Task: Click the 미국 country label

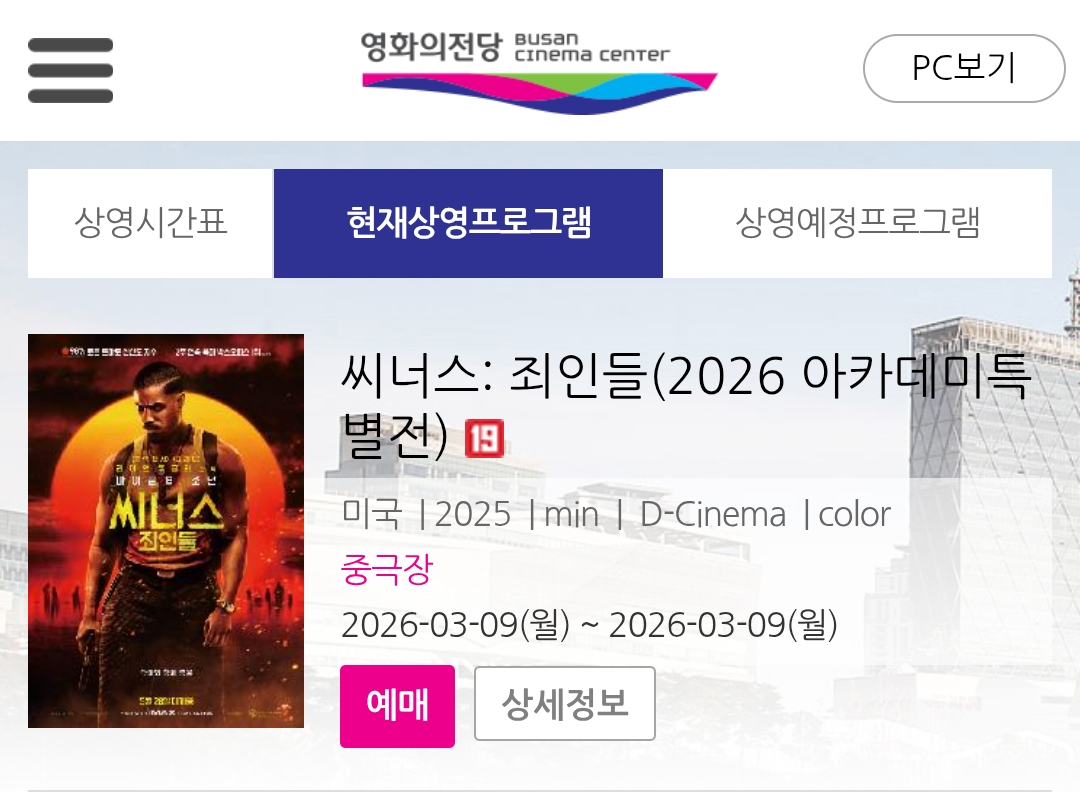Action: click(x=371, y=515)
